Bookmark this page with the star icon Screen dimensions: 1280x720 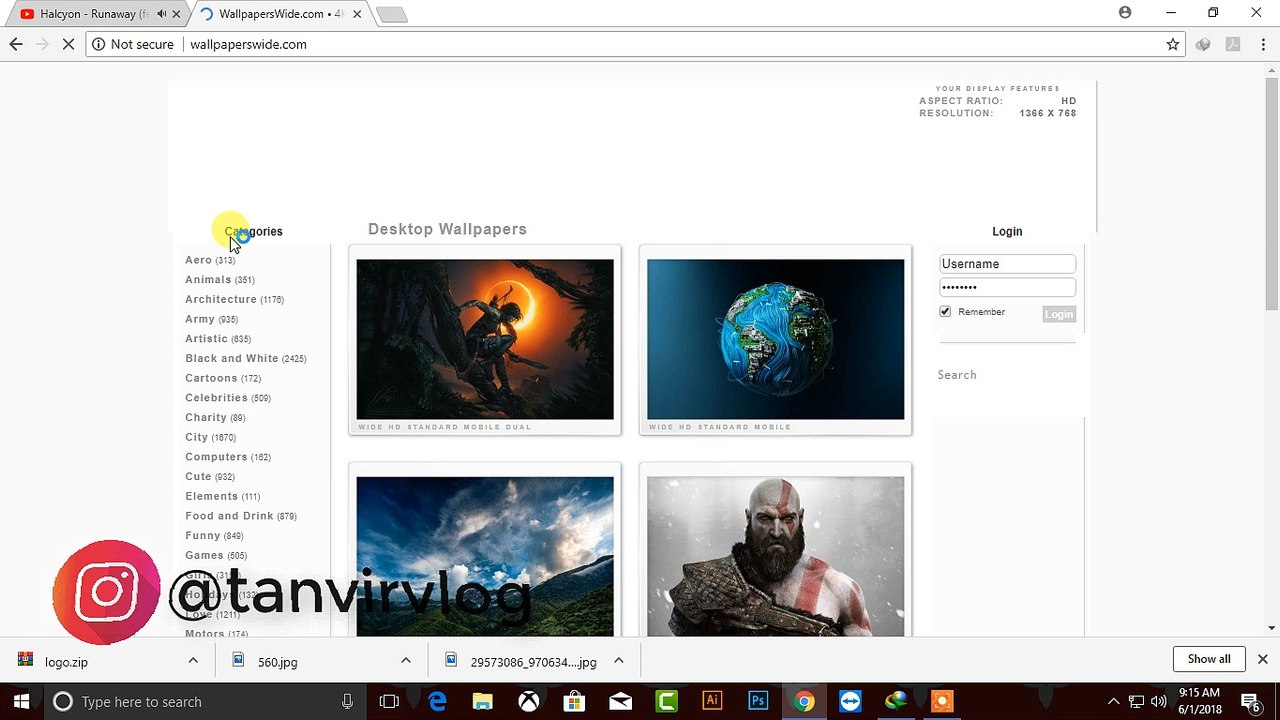(x=1173, y=44)
